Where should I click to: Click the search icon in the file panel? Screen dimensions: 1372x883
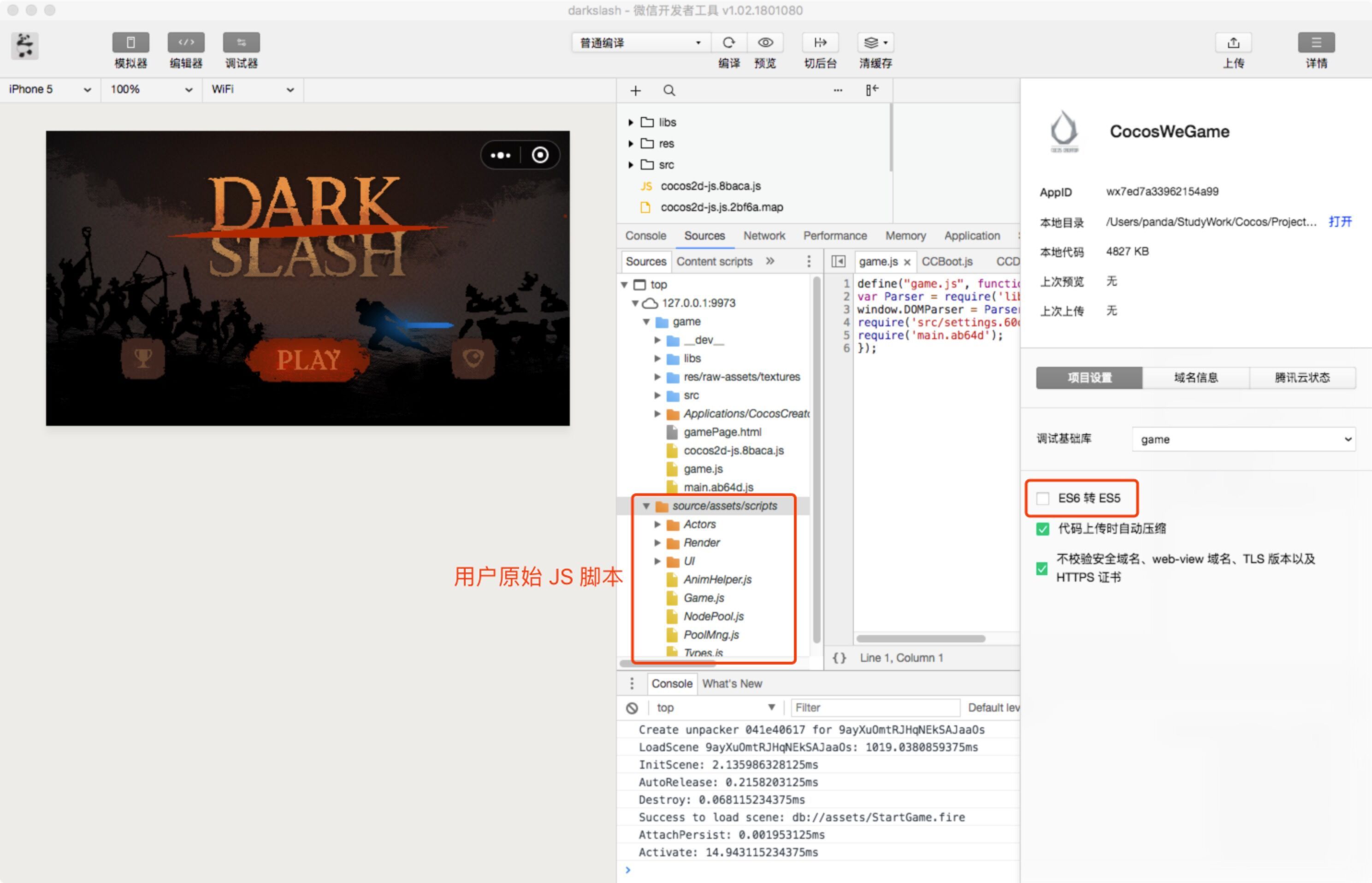(x=669, y=91)
